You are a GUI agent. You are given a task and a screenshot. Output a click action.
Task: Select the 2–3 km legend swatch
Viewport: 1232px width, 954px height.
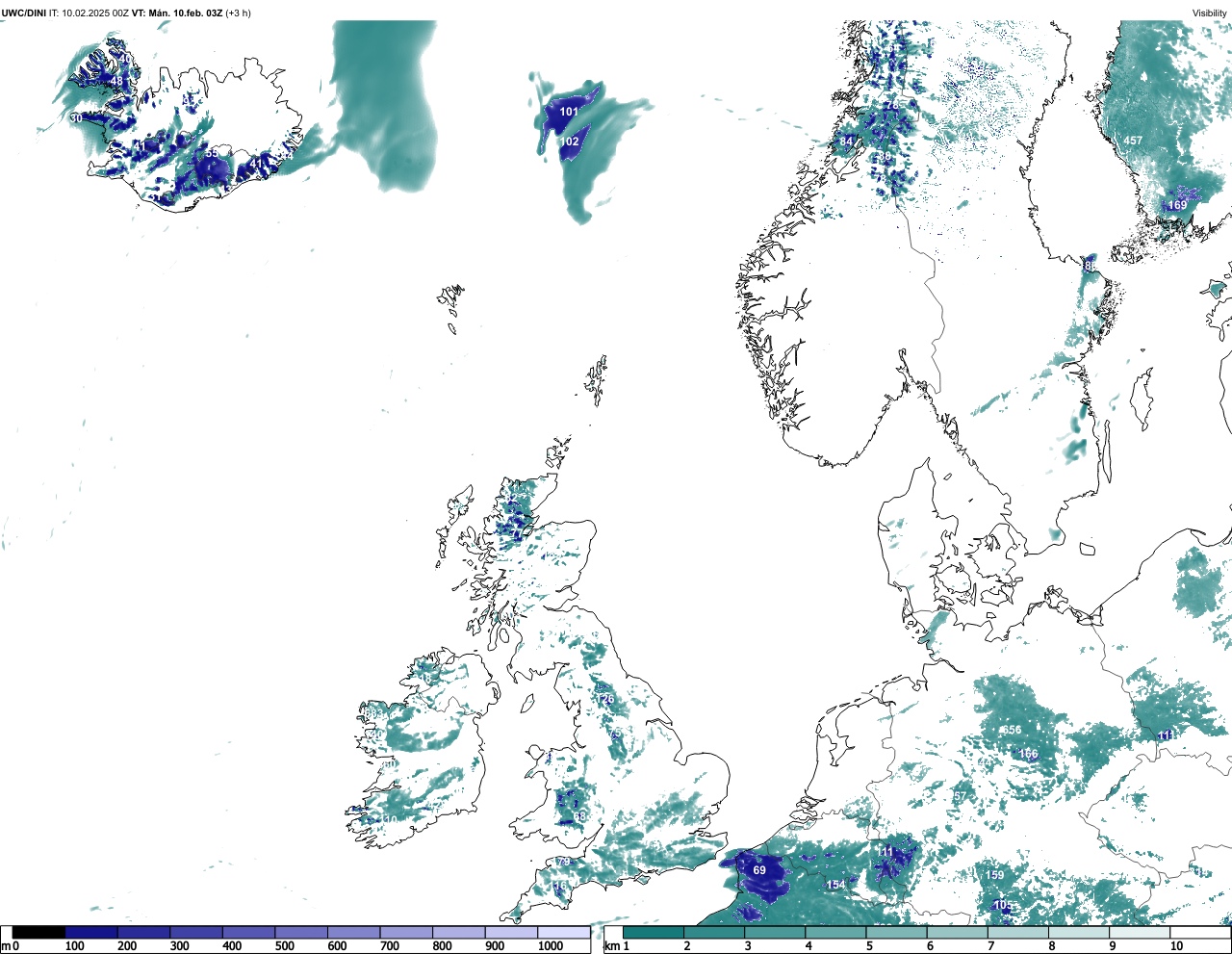click(714, 933)
